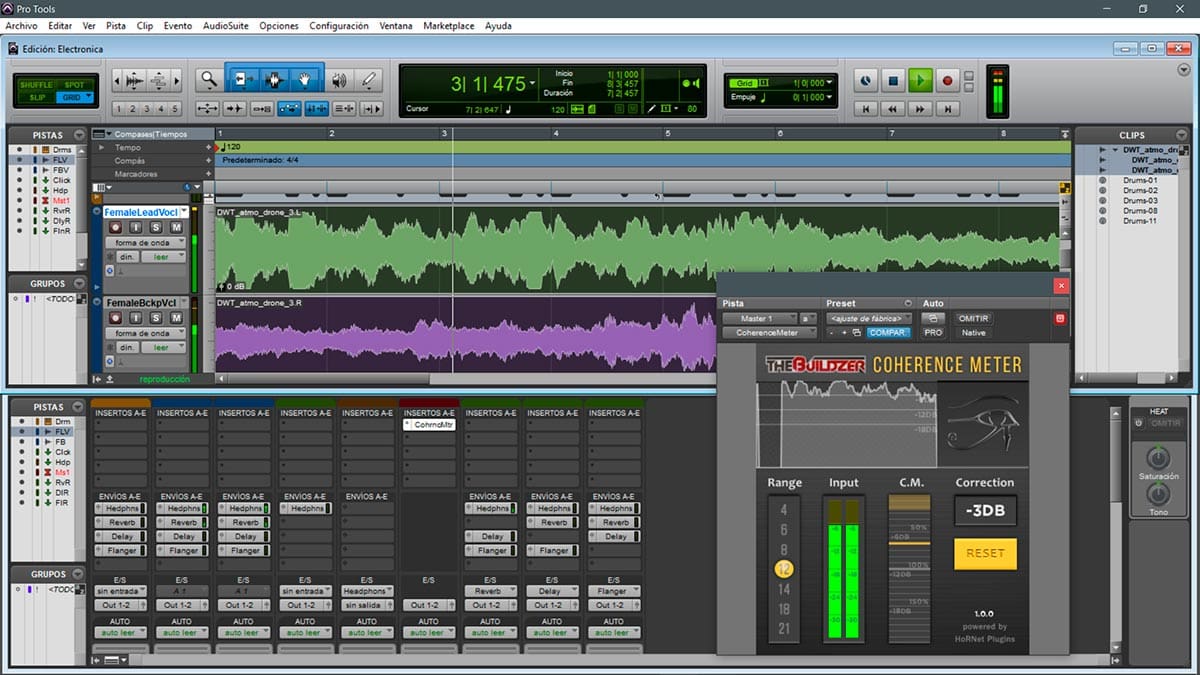Select the Selector waveform tool
The width and height of the screenshot is (1200, 675).
pyautogui.click(x=274, y=80)
